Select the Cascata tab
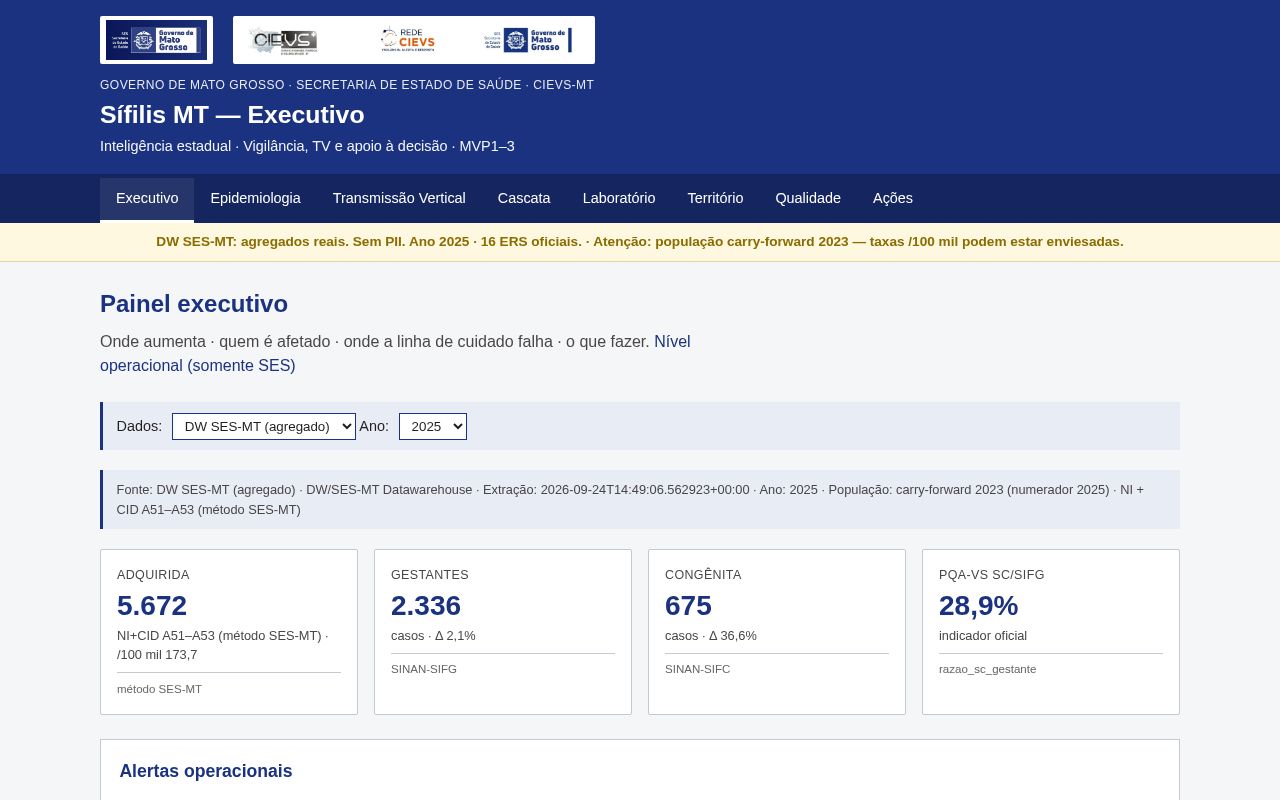Image resolution: width=1280 pixels, height=800 pixels. tap(524, 198)
